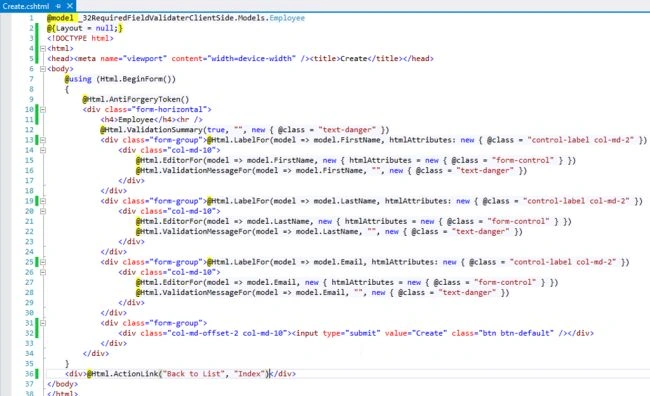Collapse the col-md-10 div on line 14
Image resolution: width=650 pixels, height=396 pixels.
[x=43, y=150]
